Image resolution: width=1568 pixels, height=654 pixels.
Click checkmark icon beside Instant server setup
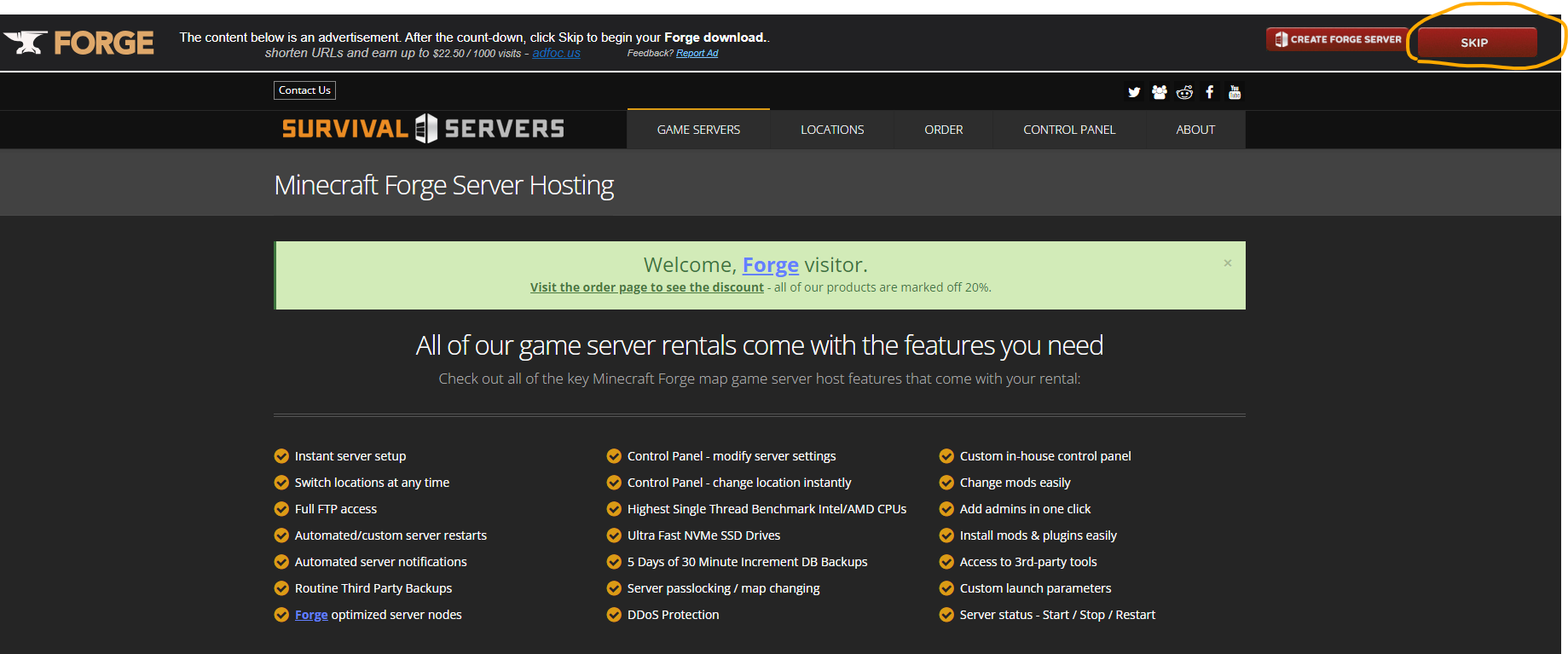tap(281, 456)
